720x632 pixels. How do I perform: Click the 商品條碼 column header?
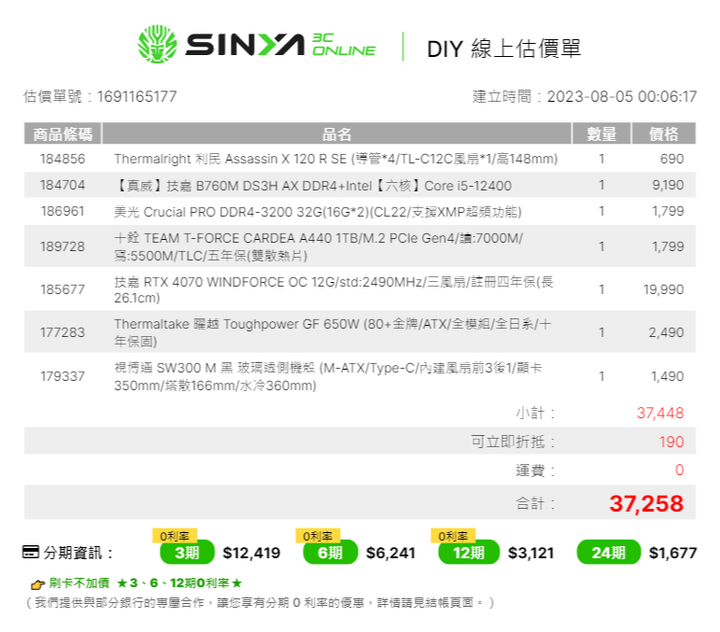tap(62, 134)
